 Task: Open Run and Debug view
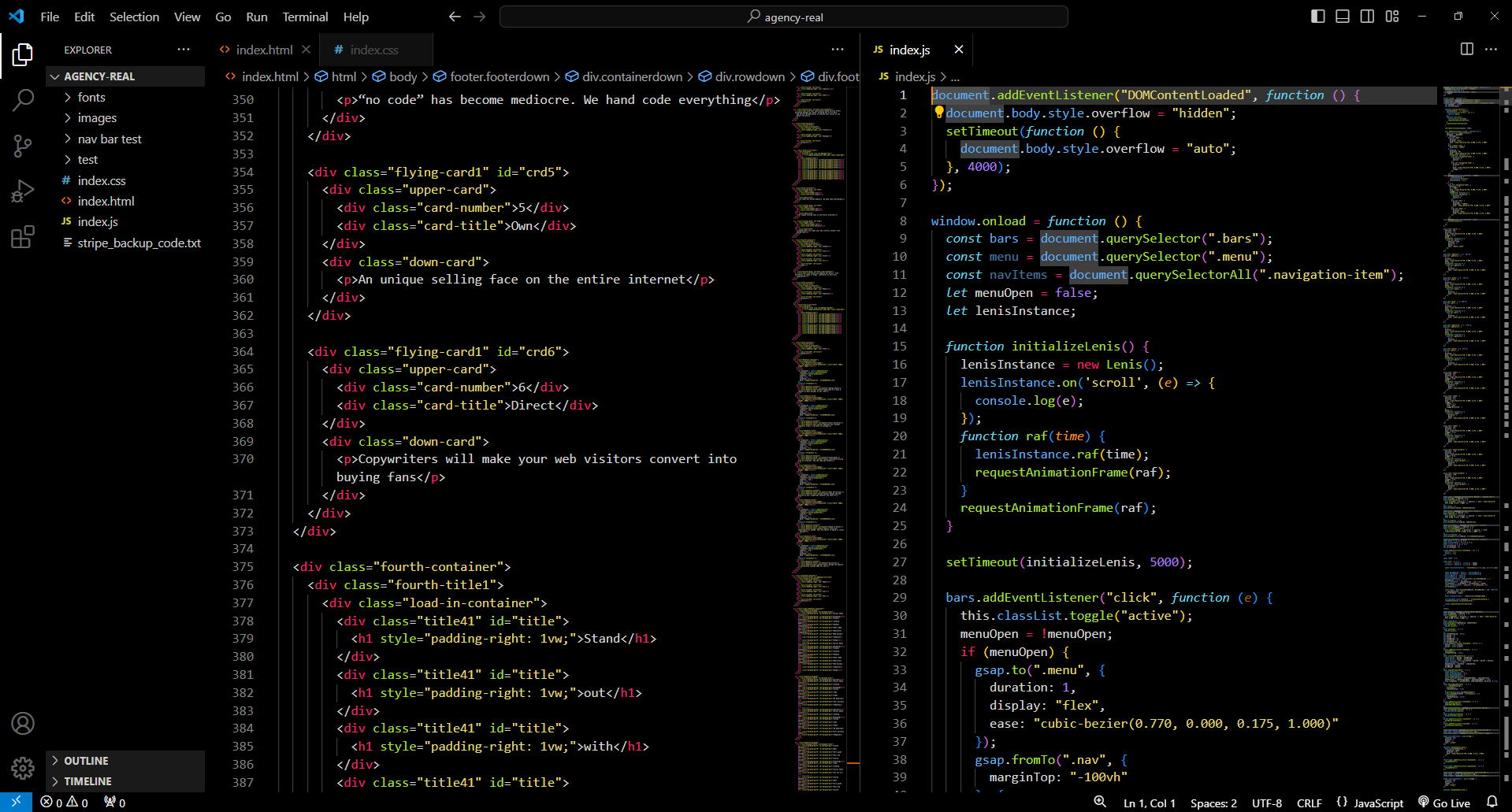23,191
